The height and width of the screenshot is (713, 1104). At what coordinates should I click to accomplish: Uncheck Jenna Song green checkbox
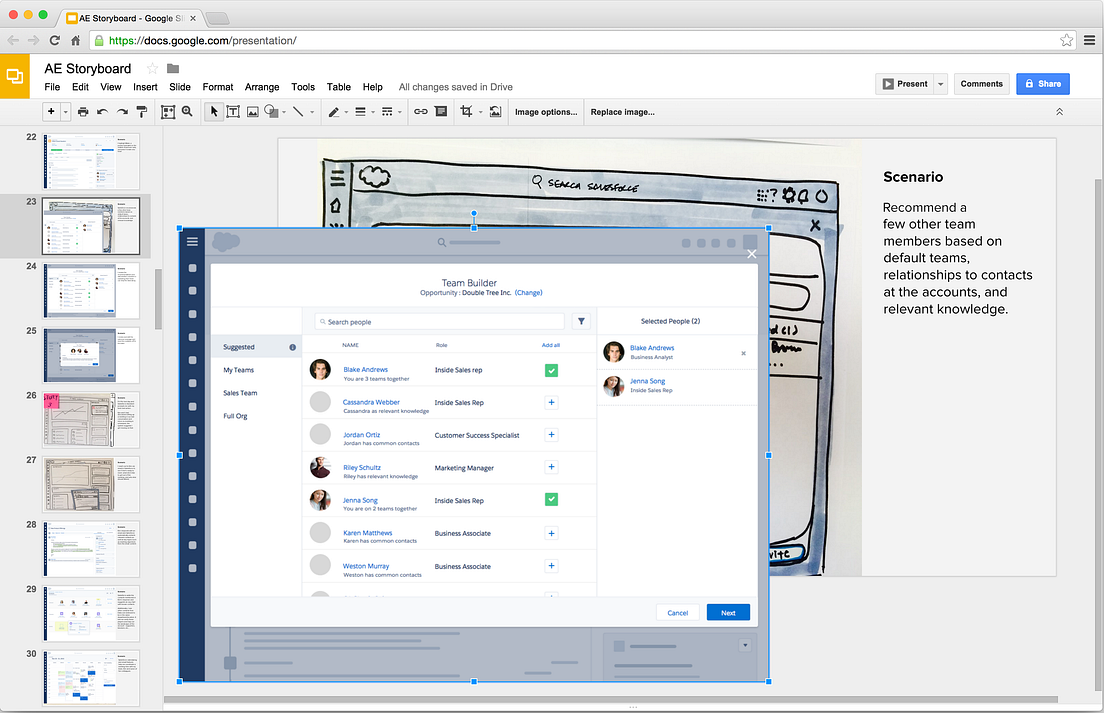[x=551, y=500]
